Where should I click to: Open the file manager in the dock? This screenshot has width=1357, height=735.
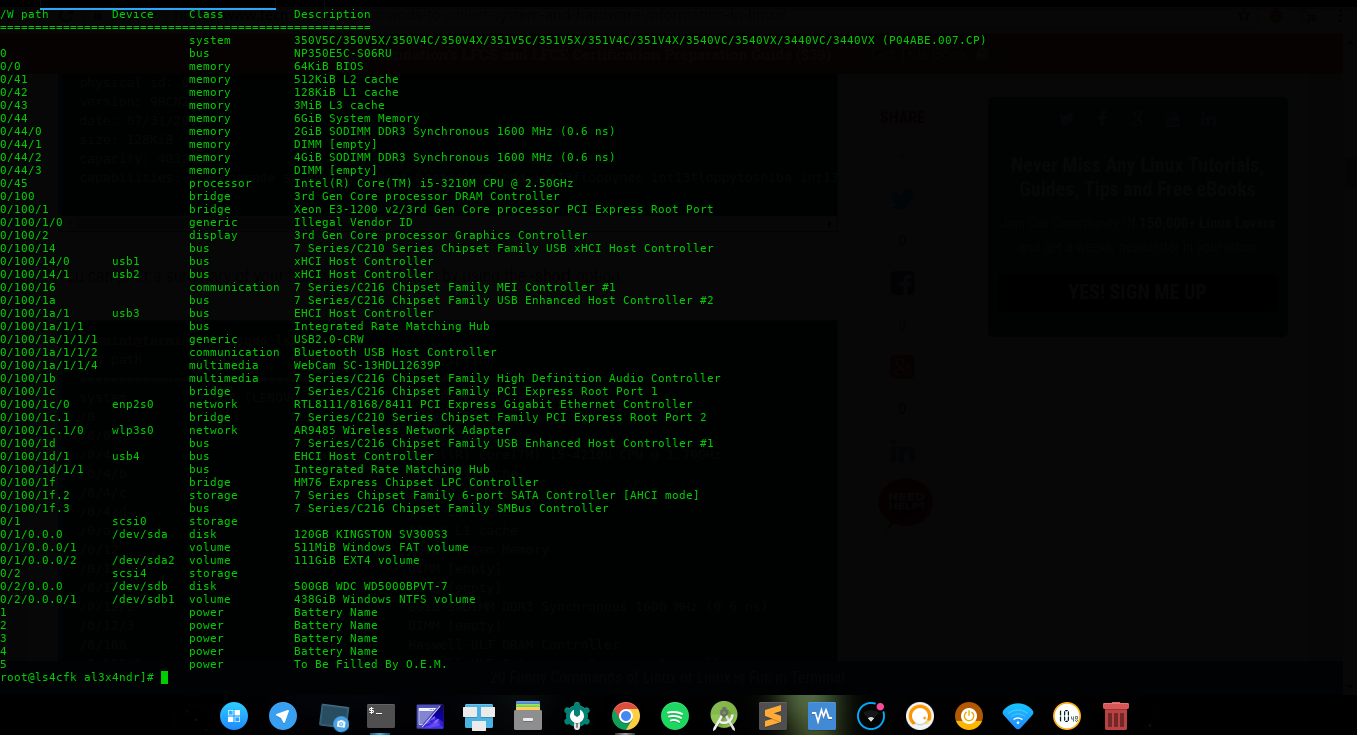(528, 716)
